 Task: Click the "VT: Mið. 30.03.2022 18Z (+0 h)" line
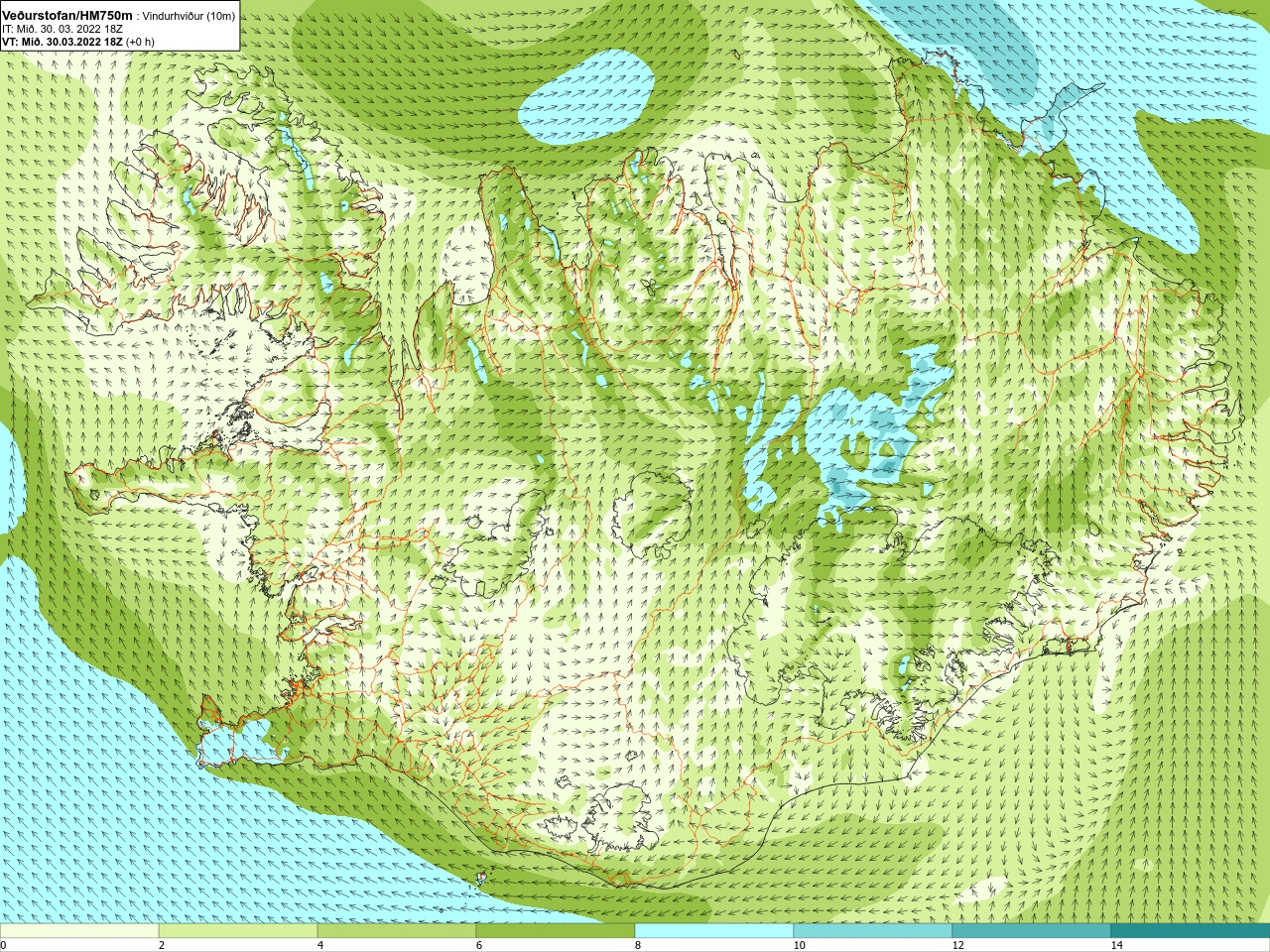tap(78, 42)
